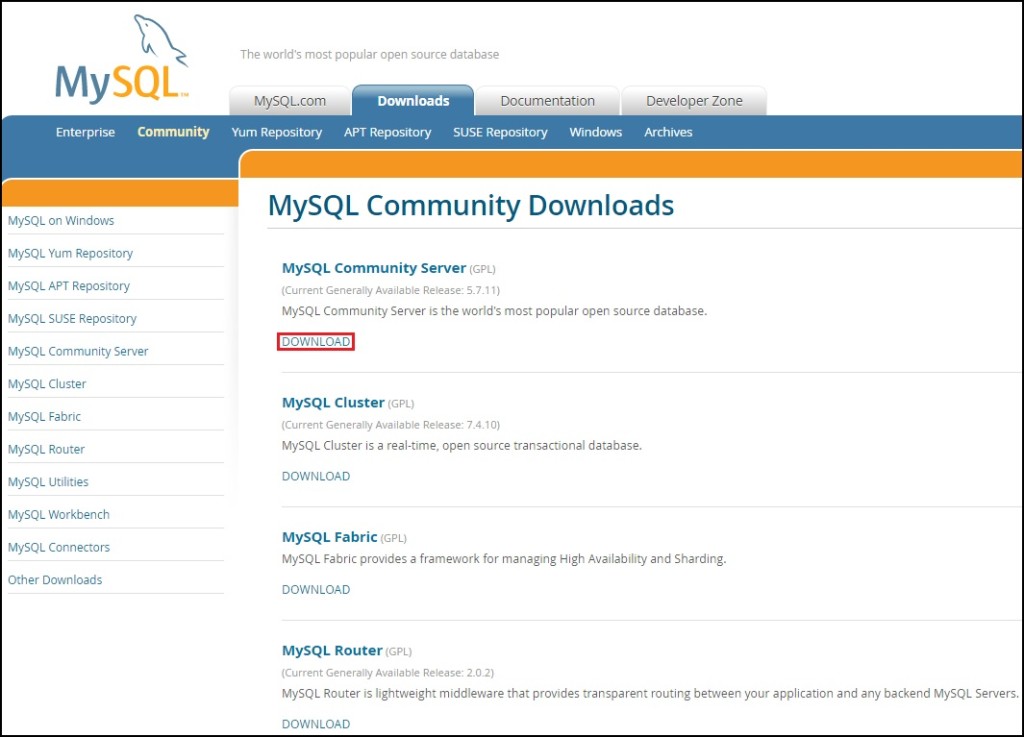Open the Developer Zone tab
The width and height of the screenshot is (1024, 737).
coord(694,101)
